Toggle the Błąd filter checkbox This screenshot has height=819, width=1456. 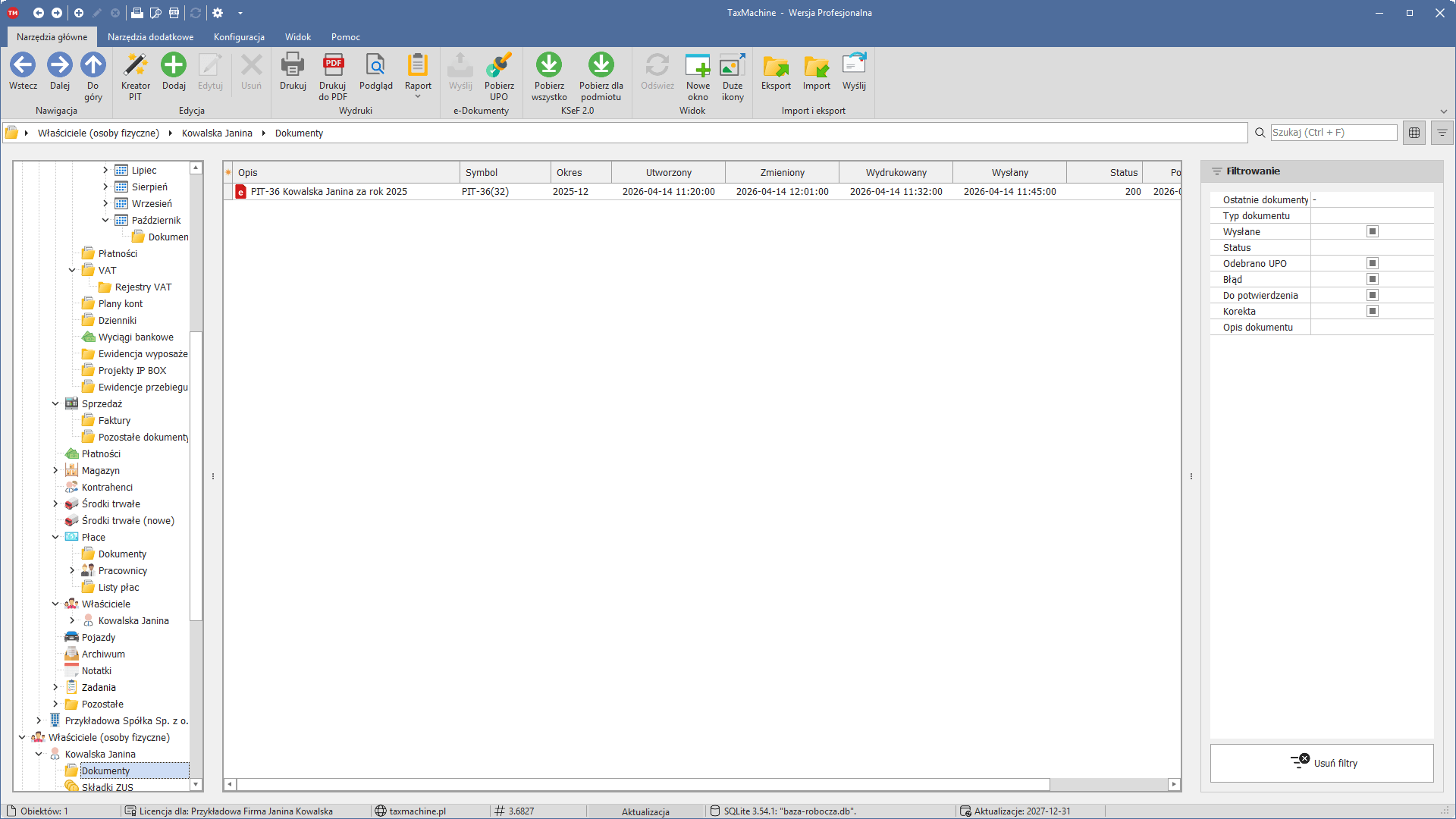point(1373,279)
